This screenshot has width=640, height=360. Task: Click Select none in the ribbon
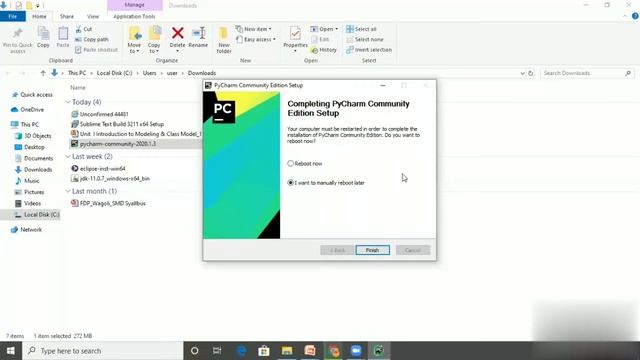[x=364, y=39]
